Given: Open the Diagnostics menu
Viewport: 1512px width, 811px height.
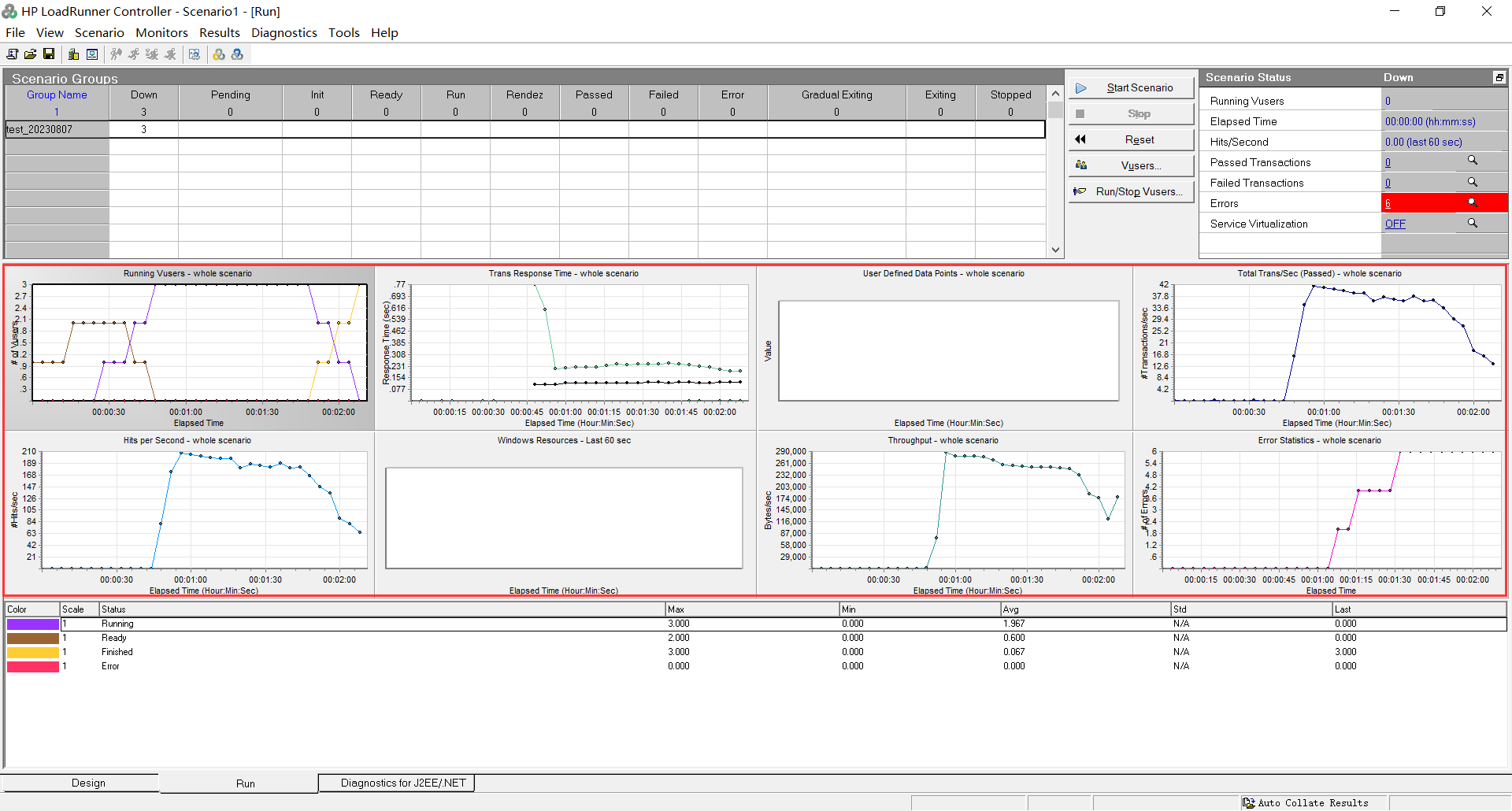Looking at the screenshot, I should point(283,32).
